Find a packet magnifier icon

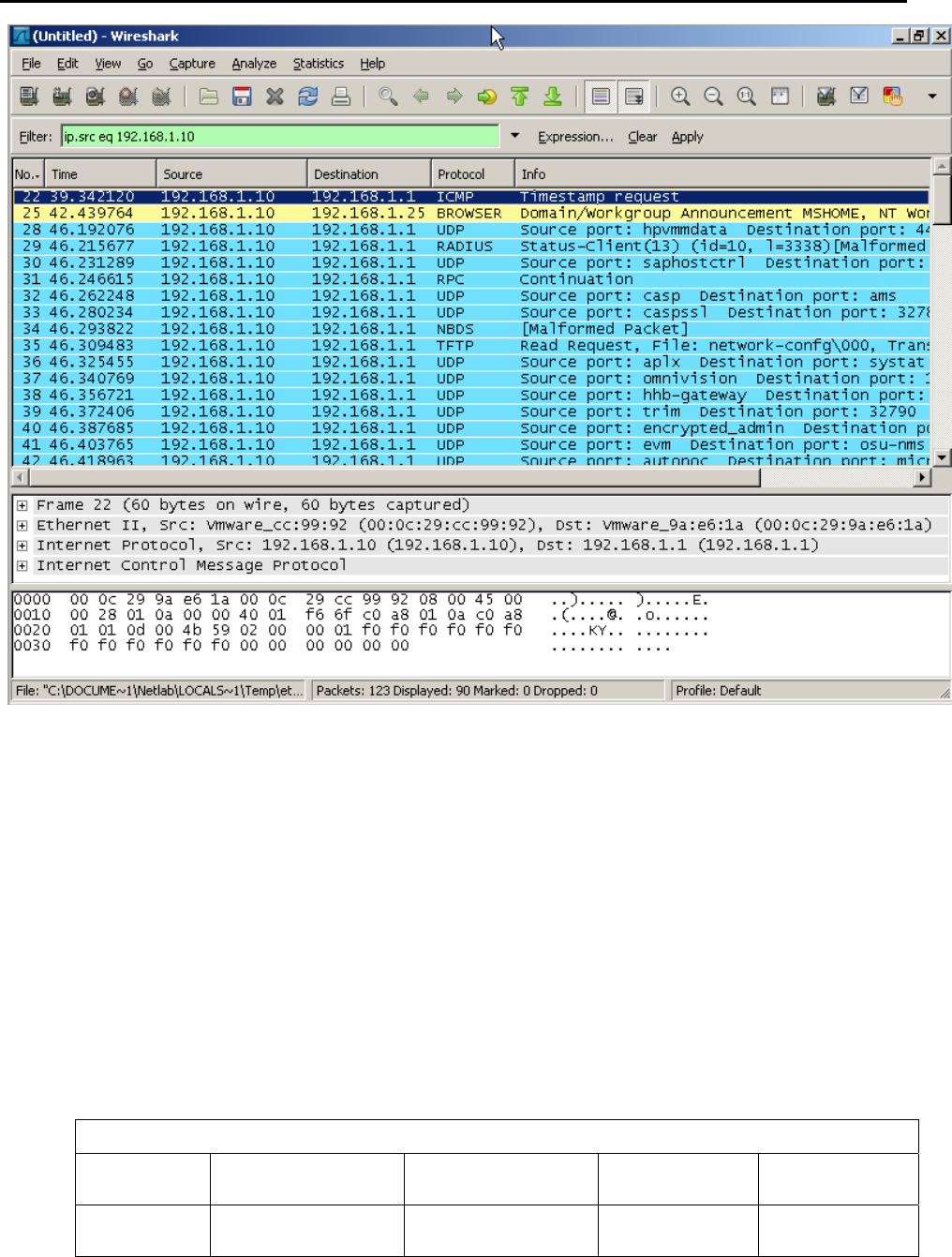pos(388,96)
